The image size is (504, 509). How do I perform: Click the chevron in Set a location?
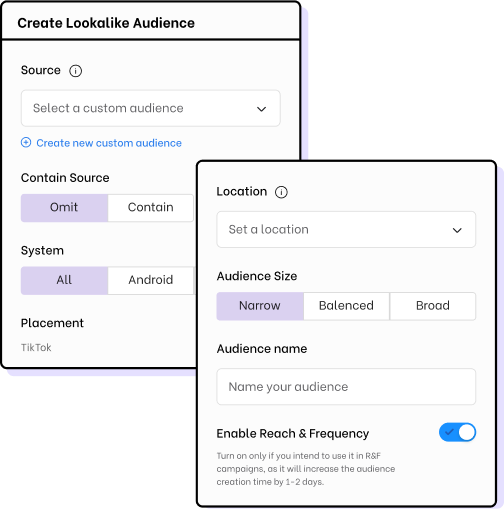(457, 230)
